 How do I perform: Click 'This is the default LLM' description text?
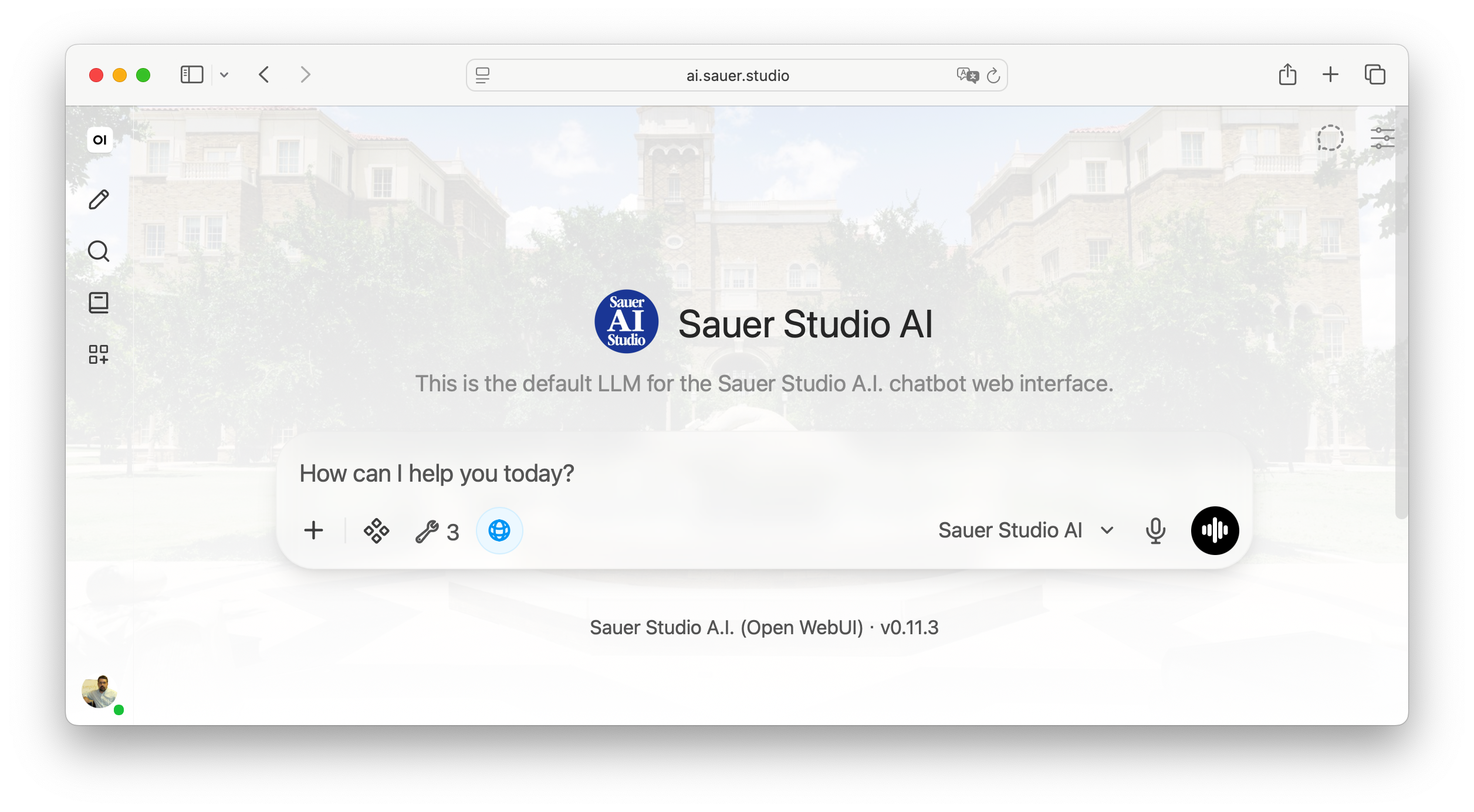764,384
